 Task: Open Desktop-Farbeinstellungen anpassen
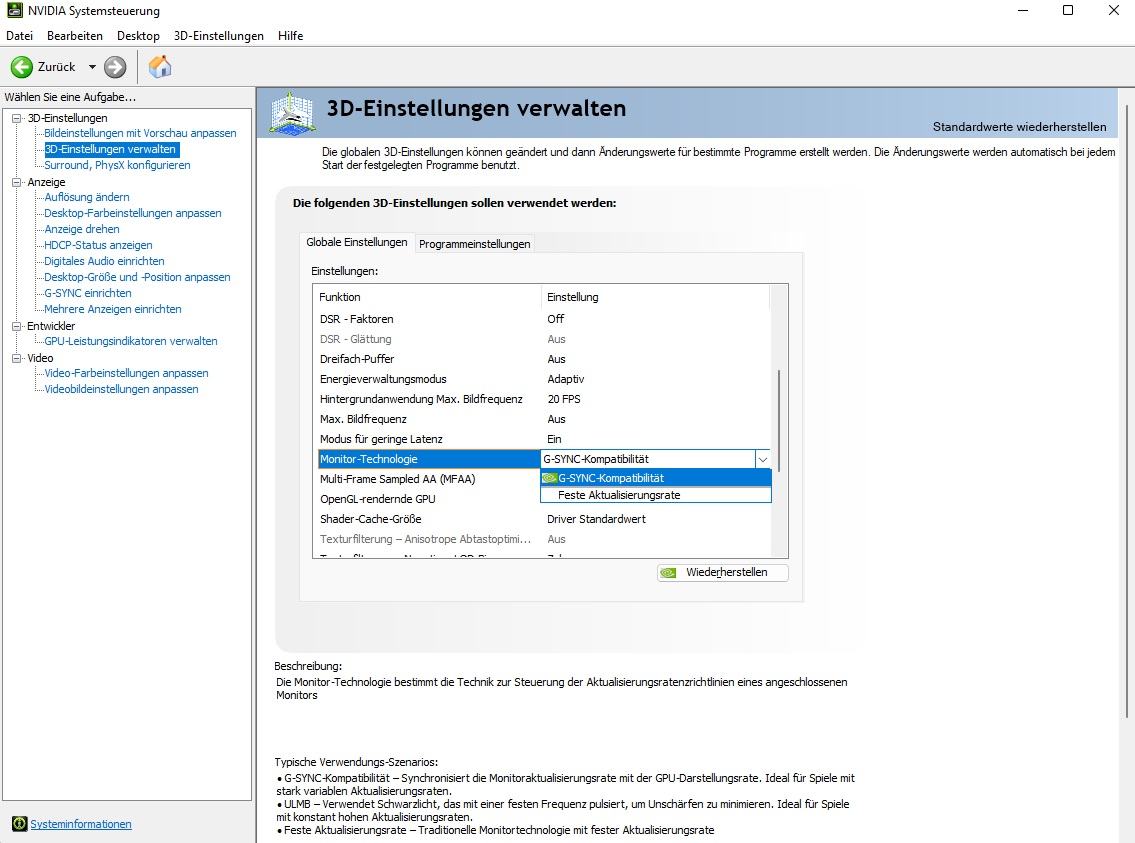tap(132, 213)
